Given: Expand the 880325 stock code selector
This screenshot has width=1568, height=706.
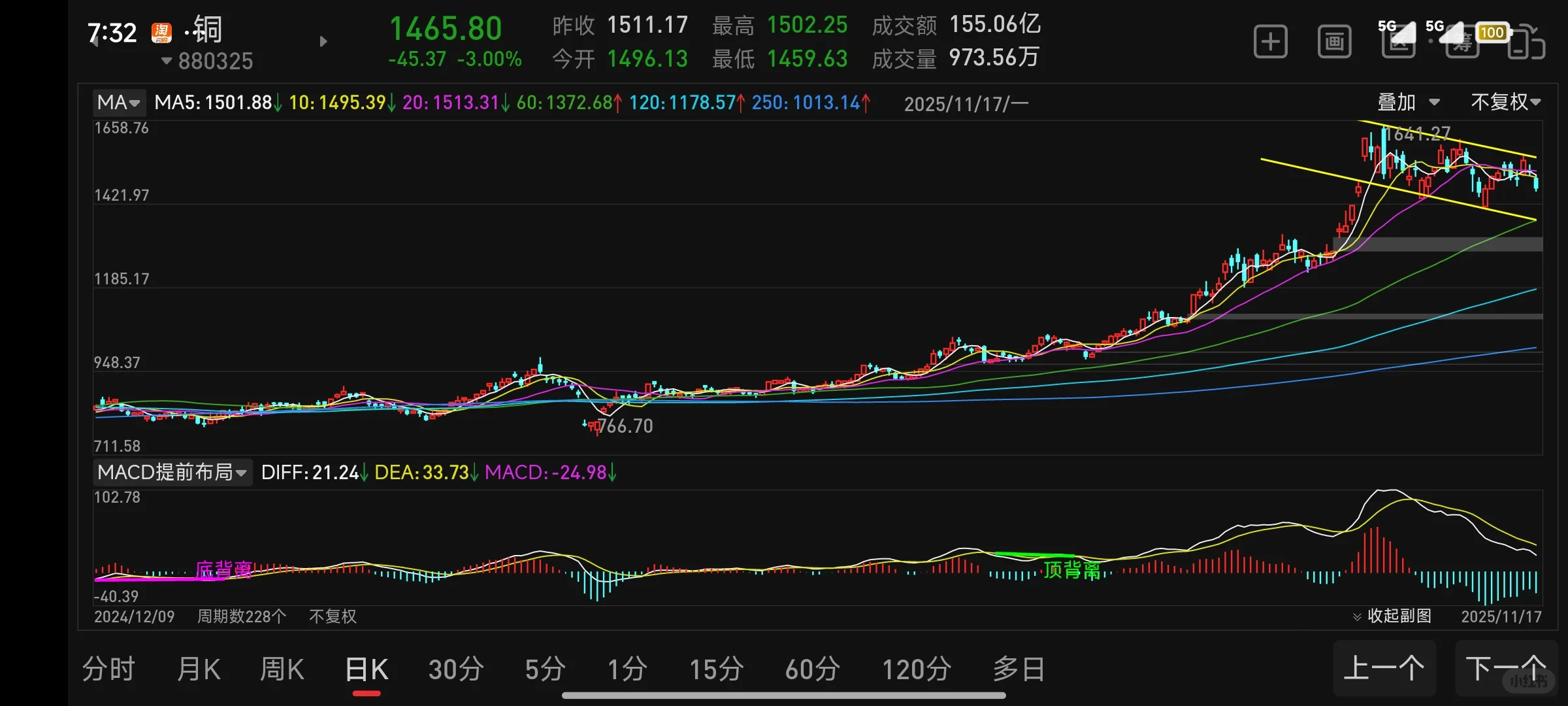Looking at the screenshot, I should click(207, 61).
